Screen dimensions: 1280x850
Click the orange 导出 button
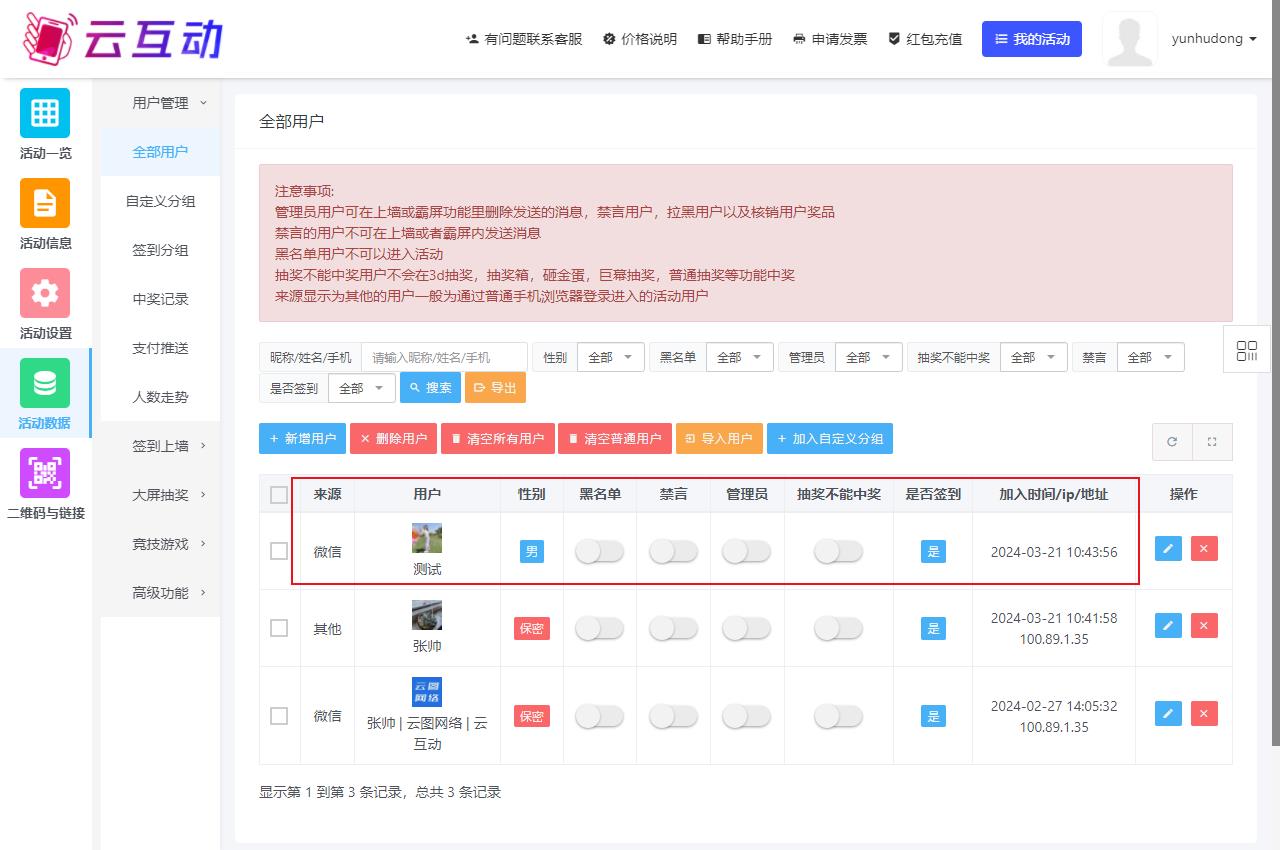495,388
